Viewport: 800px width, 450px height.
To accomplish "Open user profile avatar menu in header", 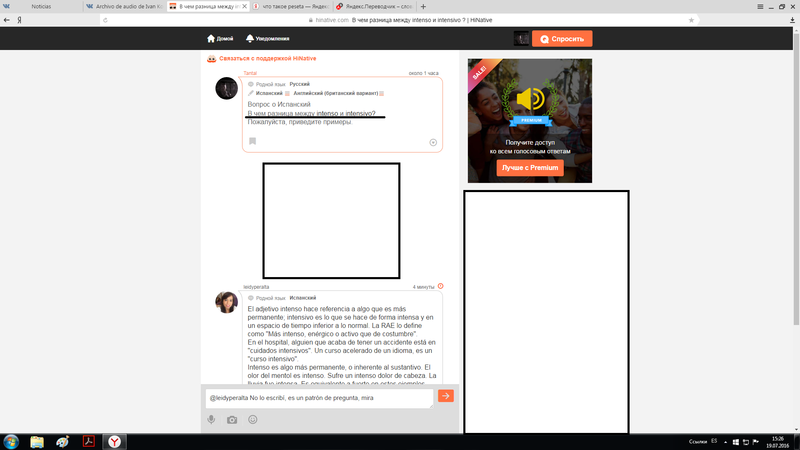I will pos(521,38).
